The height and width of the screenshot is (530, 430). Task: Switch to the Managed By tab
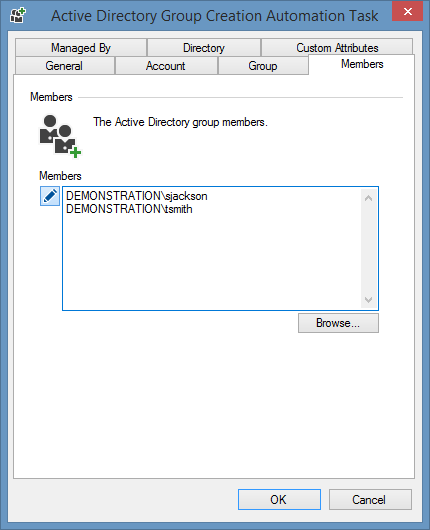point(81,48)
